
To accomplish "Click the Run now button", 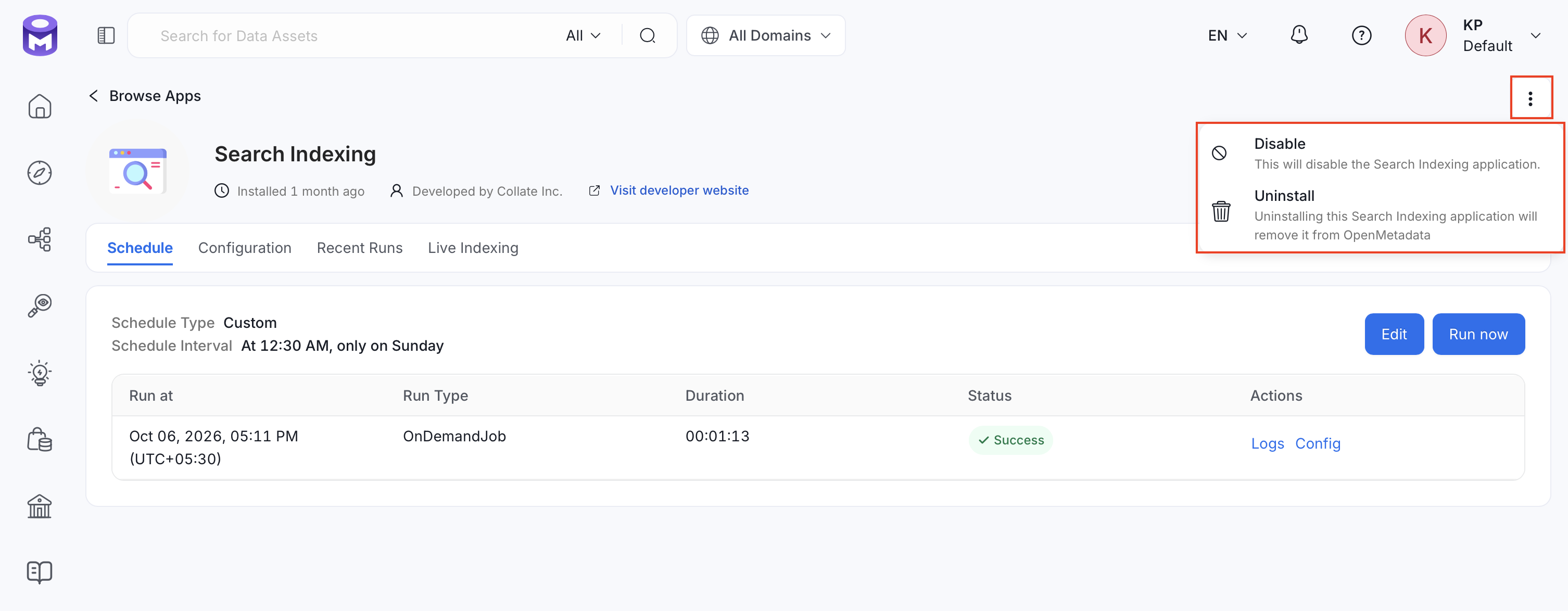I will 1478,334.
